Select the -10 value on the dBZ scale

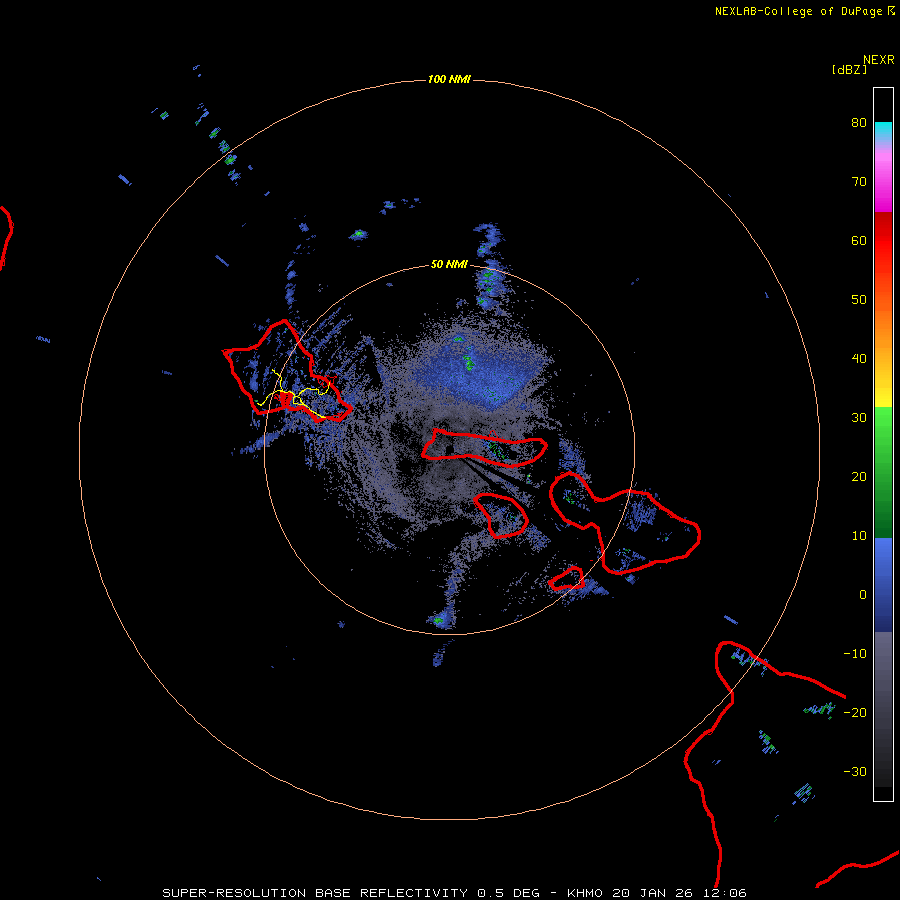(855, 653)
